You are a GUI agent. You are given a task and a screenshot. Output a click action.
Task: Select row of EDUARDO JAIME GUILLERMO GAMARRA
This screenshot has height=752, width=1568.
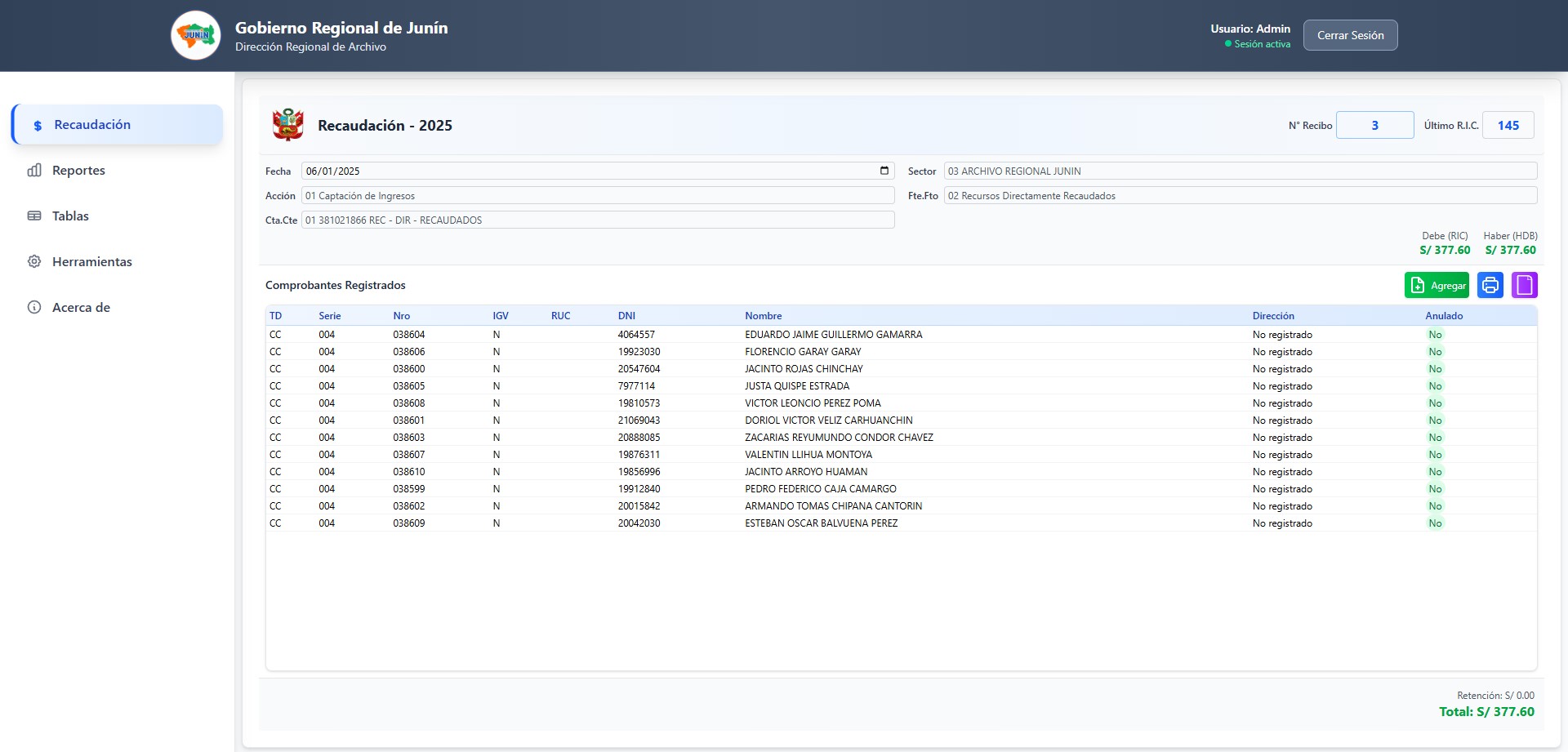[901, 335]
